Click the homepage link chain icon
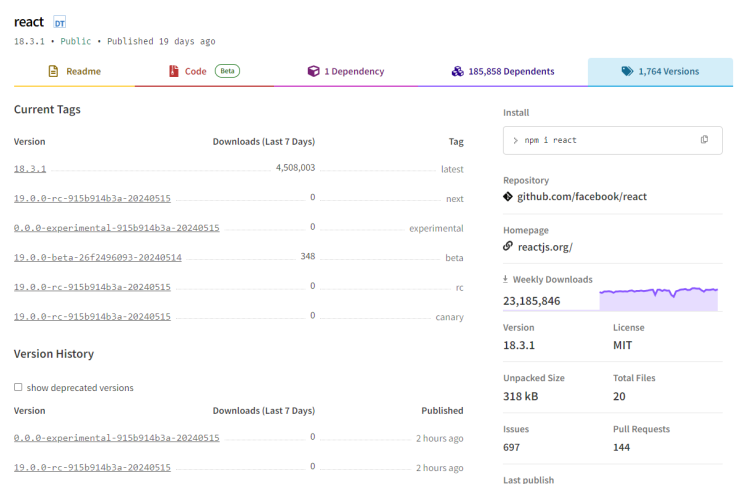Screen dimensions: 743x484 tap(508, 246)
